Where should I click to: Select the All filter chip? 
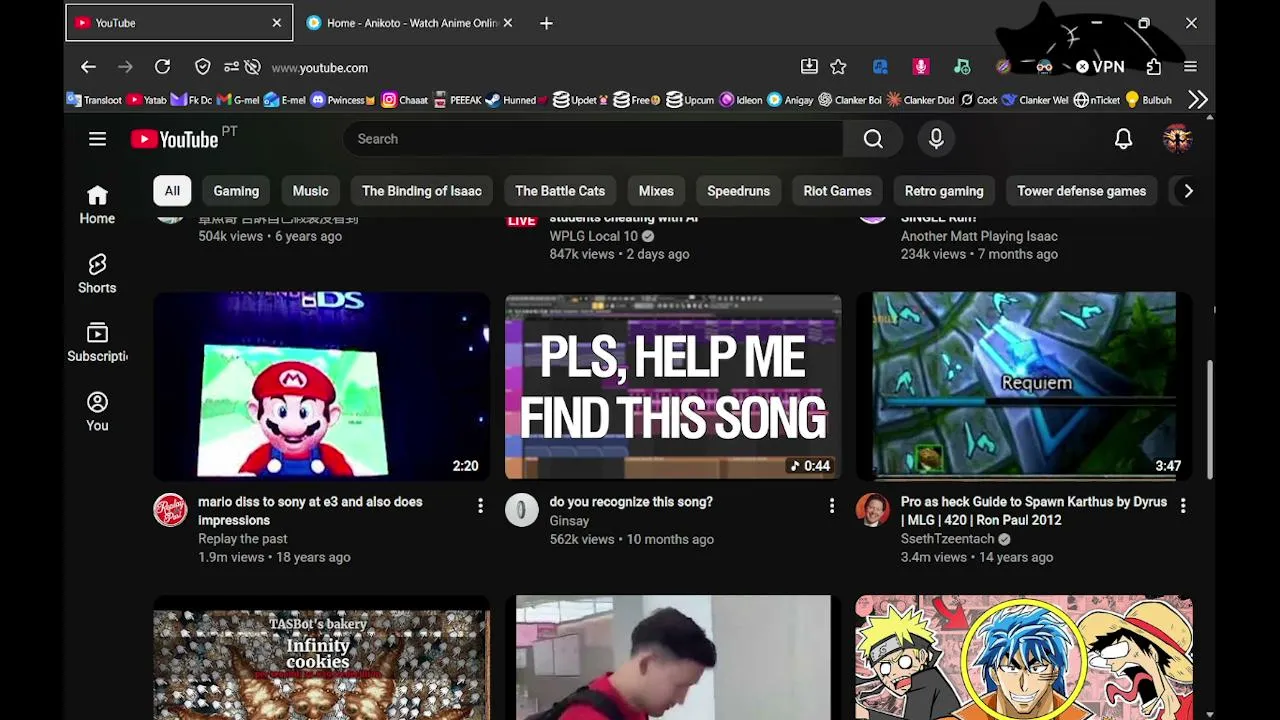pos(172,191)
